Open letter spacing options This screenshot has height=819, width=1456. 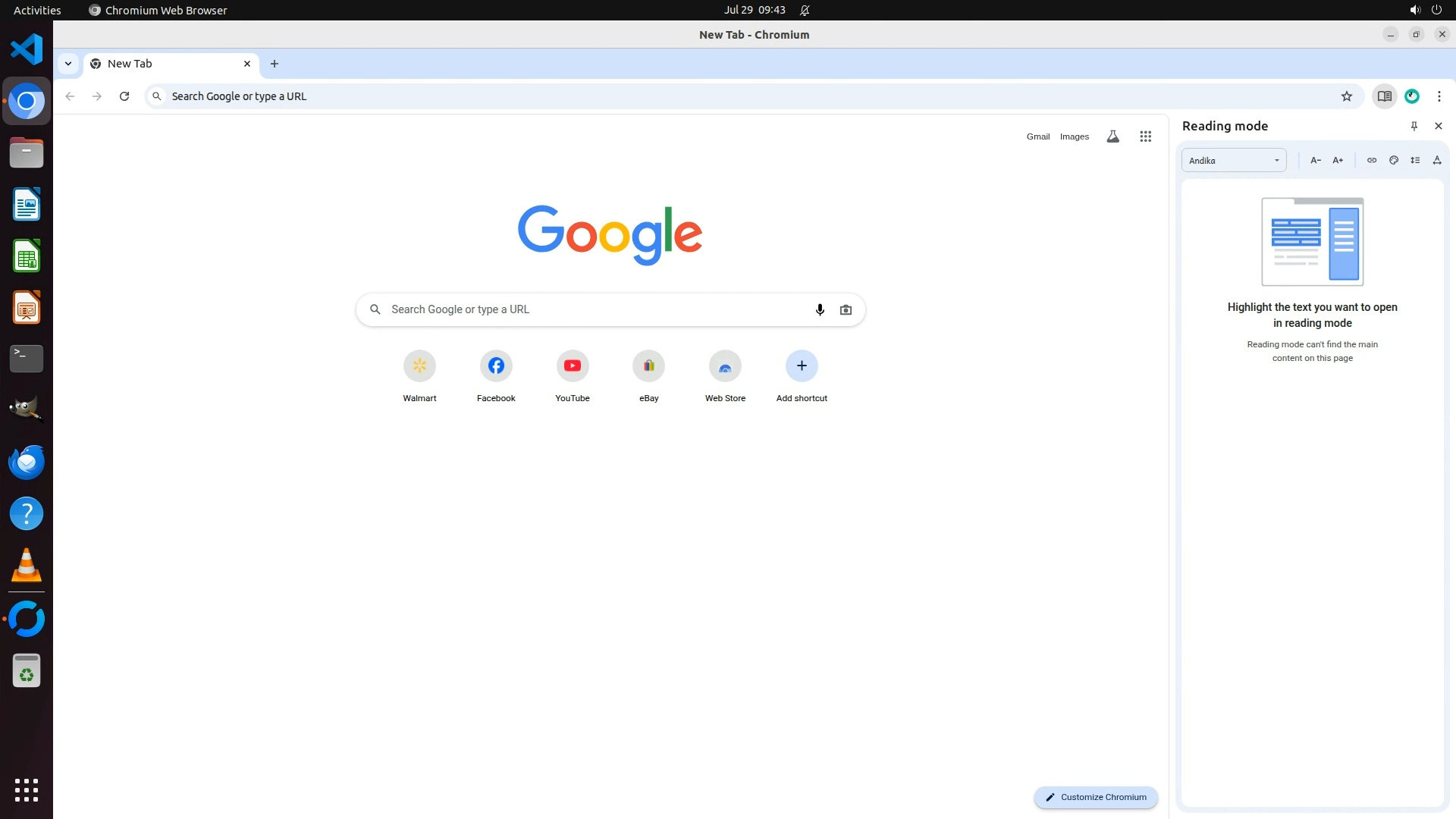[x=1436, y=160]
